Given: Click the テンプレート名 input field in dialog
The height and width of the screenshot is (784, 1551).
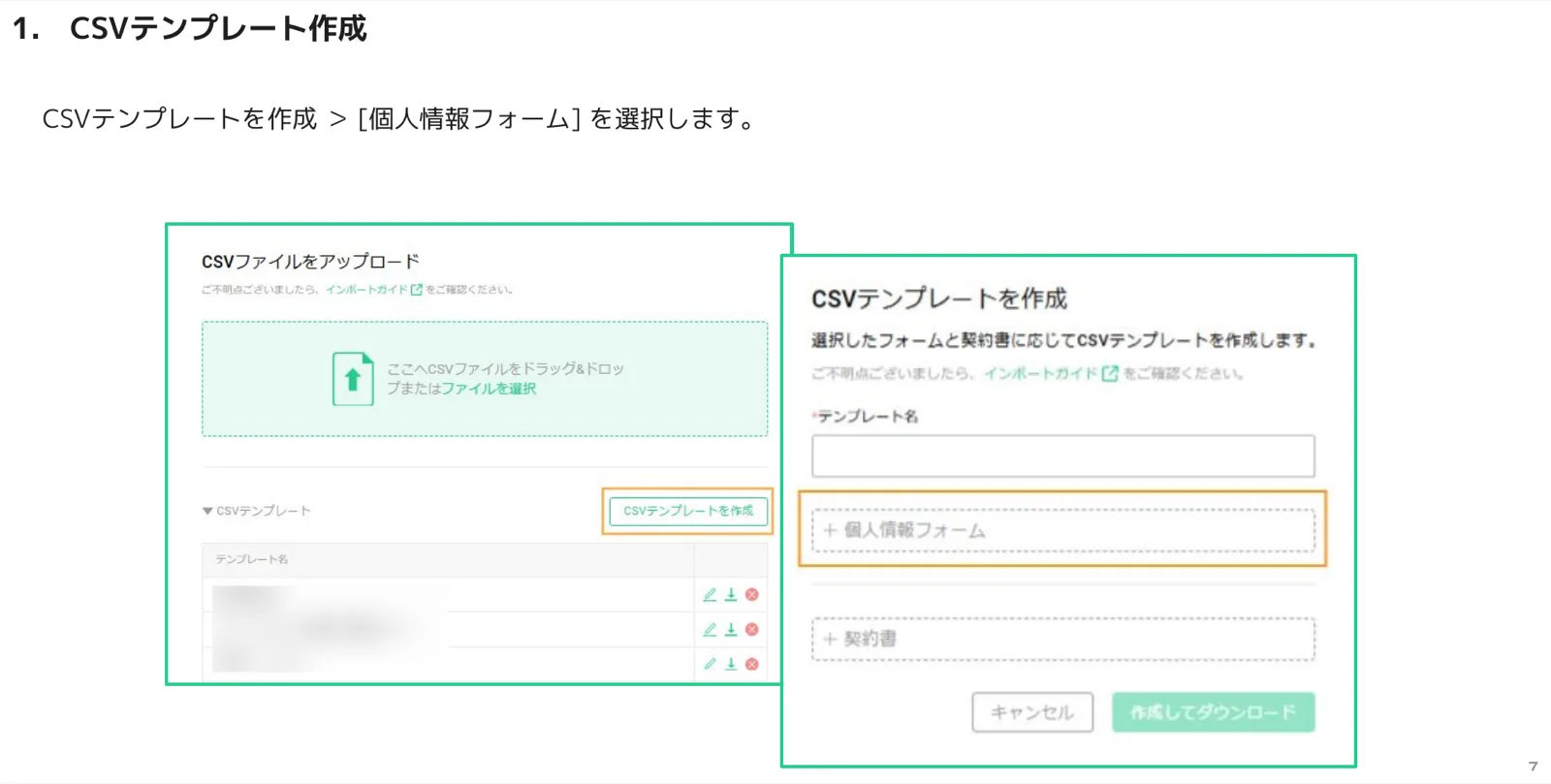Looking at the screenshot, I should coord(1063,455).
